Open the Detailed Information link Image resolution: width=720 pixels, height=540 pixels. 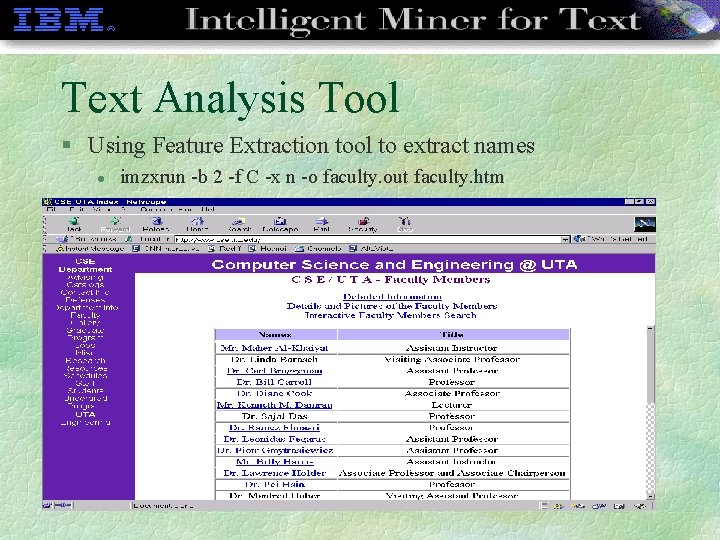pos(392,297)
